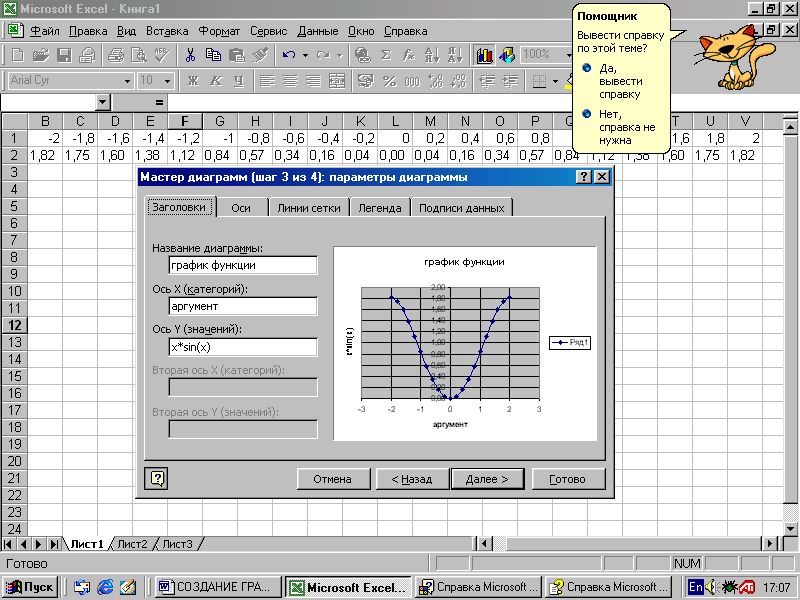This screenshot has width=800, height=600.
Task: Click the Save diskette icon
Action: coord(64,55)
